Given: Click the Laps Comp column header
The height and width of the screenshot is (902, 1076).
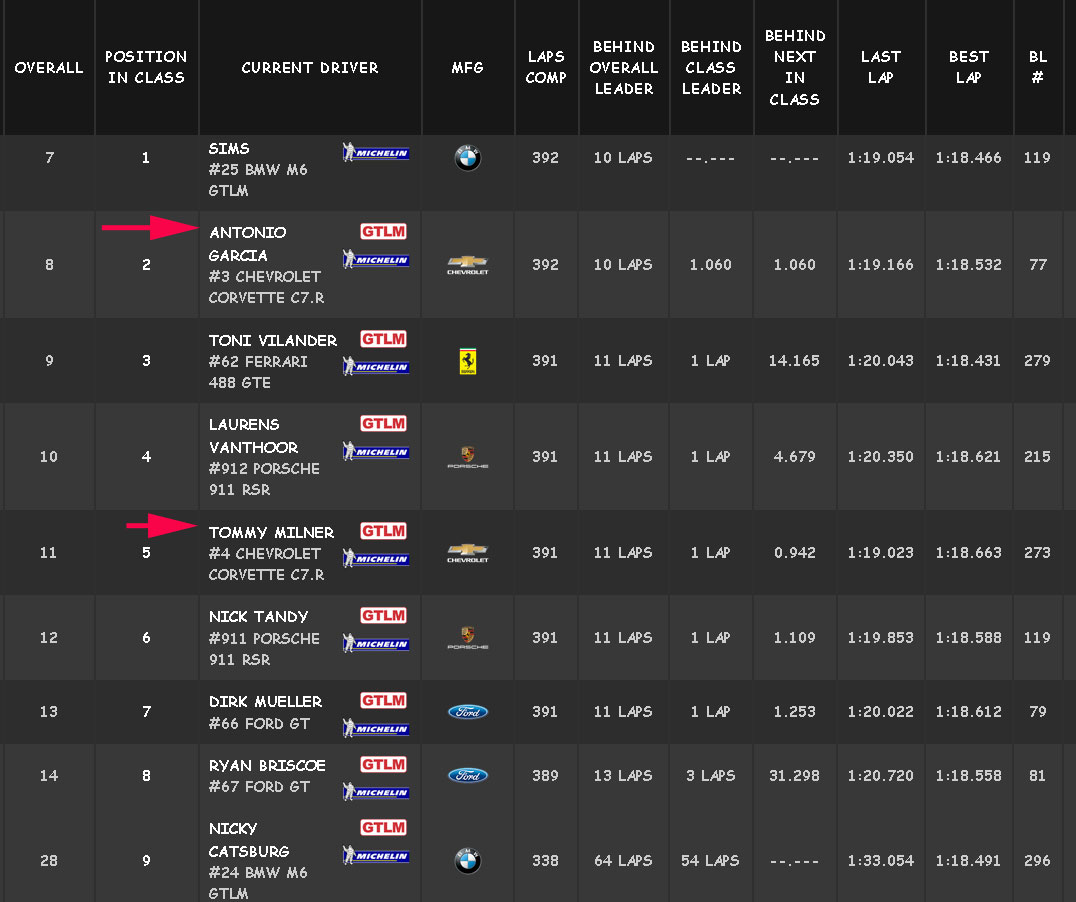Looking at the screenshot, I should coord(546,67).
